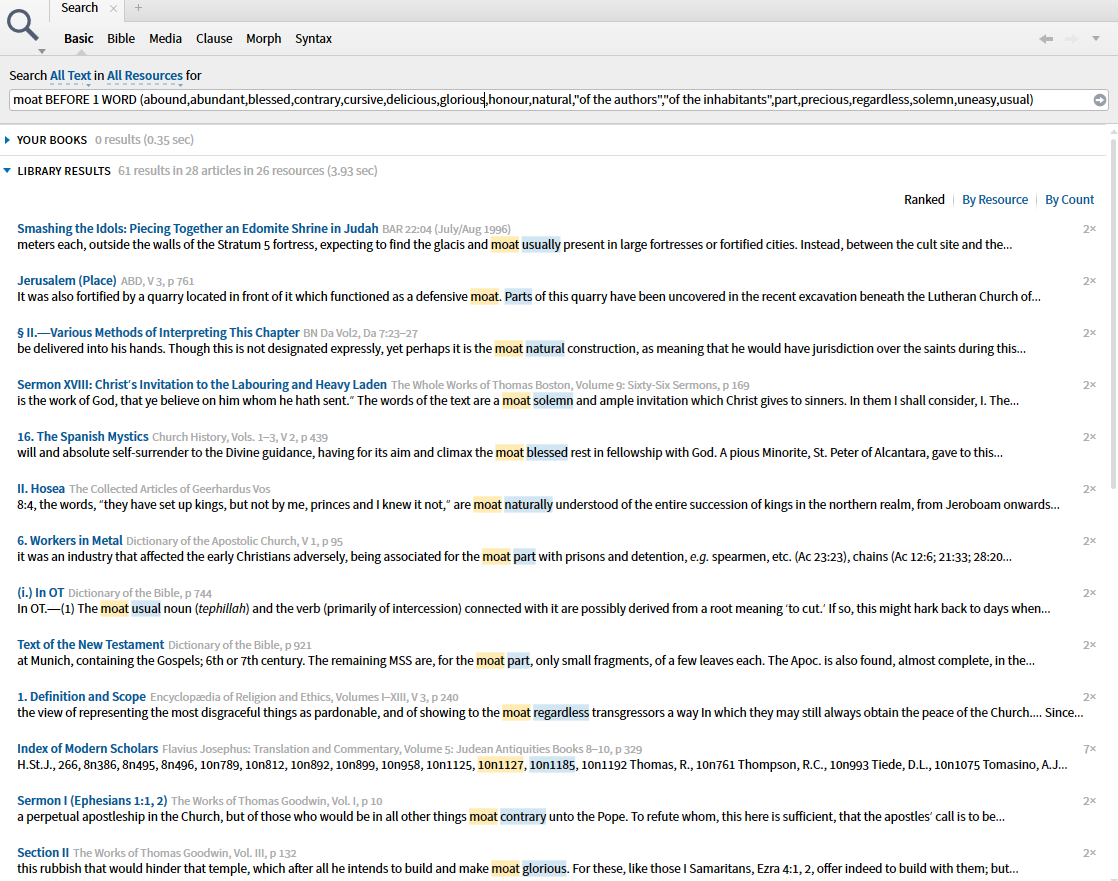The width and height of the screenshot is (1118, 881).
Task: Open the navigation history dropdown arrow
Action: pos(1096,38)
